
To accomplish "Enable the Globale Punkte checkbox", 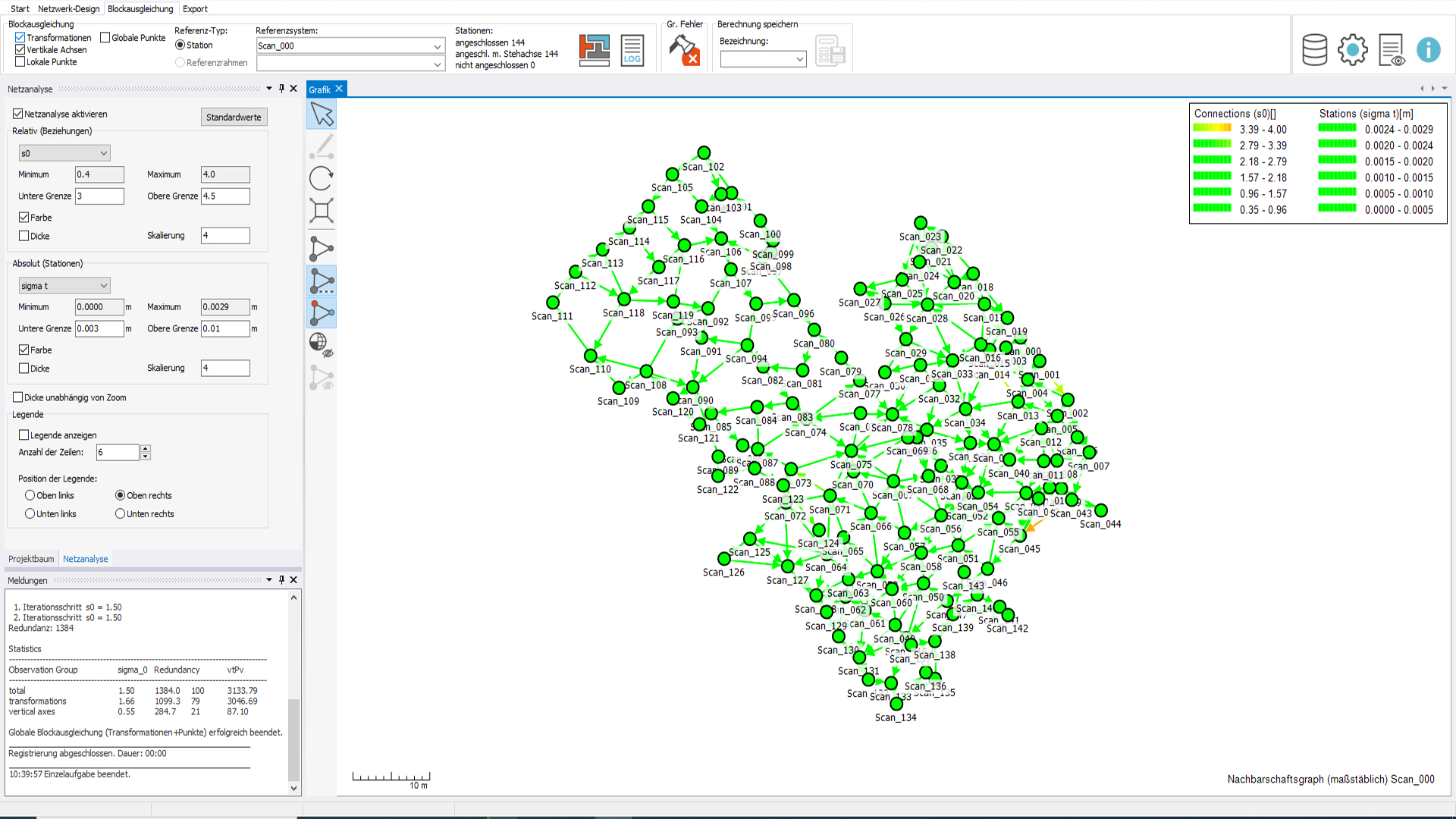I will [105, 38].
